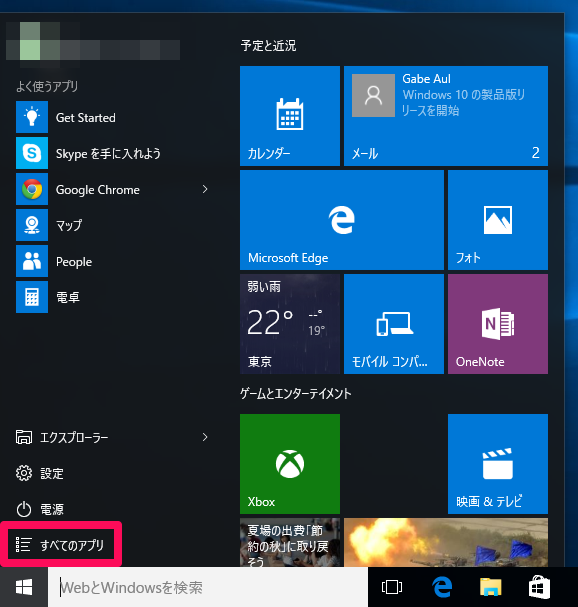Image resolution: width=578 pixels, height=607 pixels.
Task: Open the news tile about 夏場の出費
Action: (290, 542)
